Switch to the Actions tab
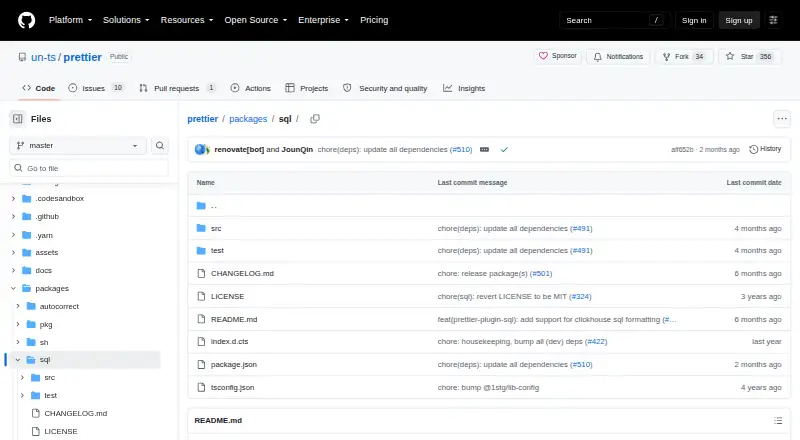This screenshot has height=440, width=800. coord(251,88)
